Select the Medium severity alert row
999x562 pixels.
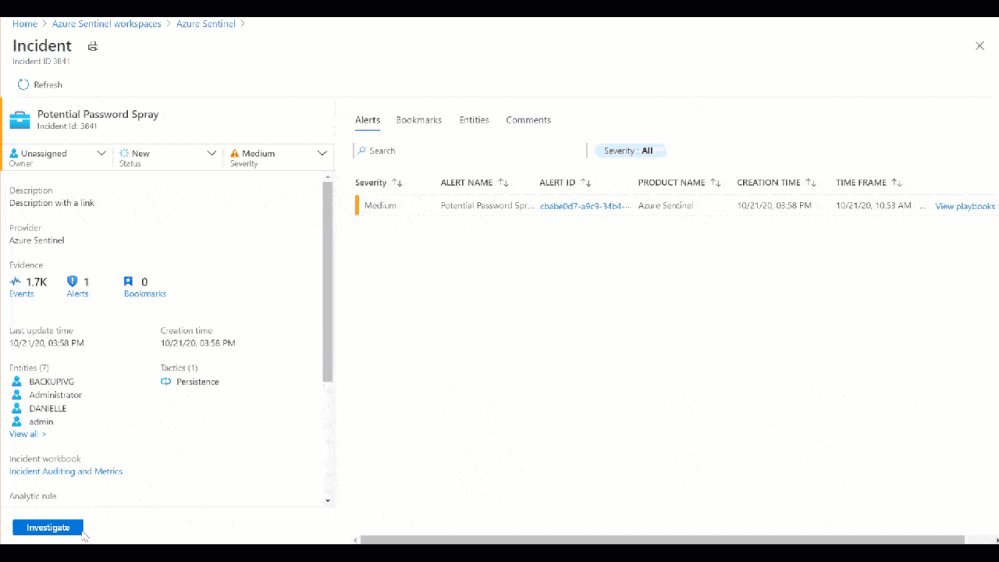coord(675,206)
